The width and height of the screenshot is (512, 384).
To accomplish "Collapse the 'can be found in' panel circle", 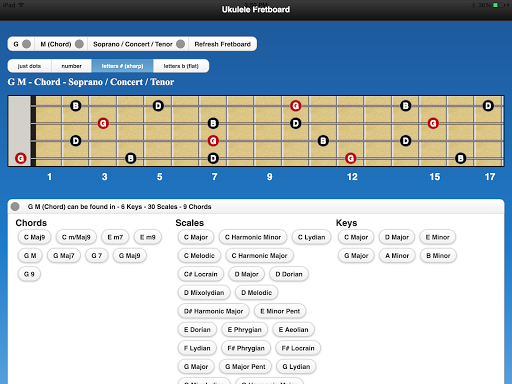I will coord(15,207).
